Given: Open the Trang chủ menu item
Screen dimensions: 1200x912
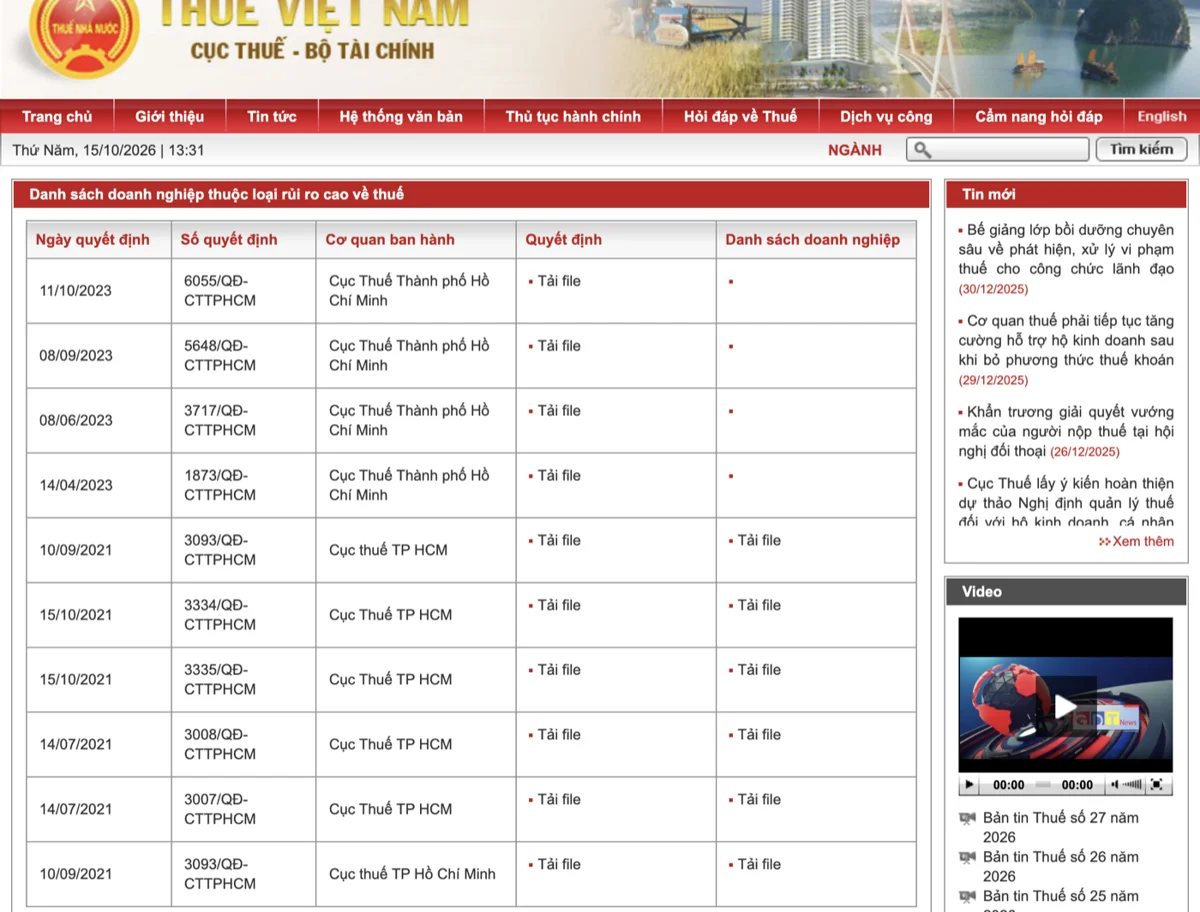Looking at the screenshot, I should (57, 117).
